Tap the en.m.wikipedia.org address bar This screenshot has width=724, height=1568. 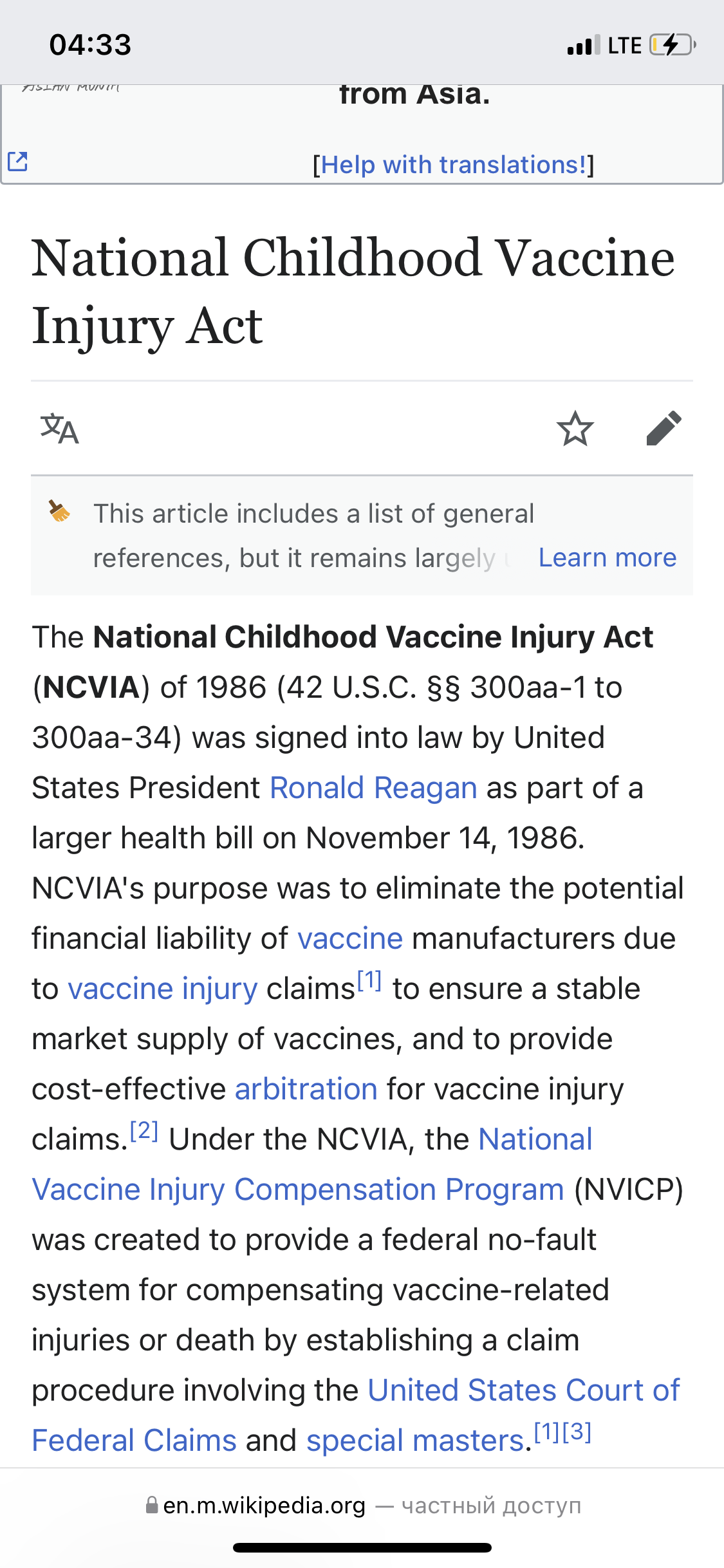tap(264, 1506)
